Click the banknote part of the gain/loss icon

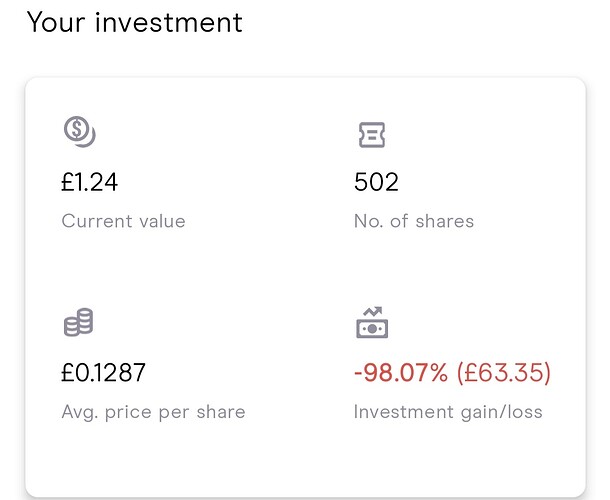(x=372, y=329)
